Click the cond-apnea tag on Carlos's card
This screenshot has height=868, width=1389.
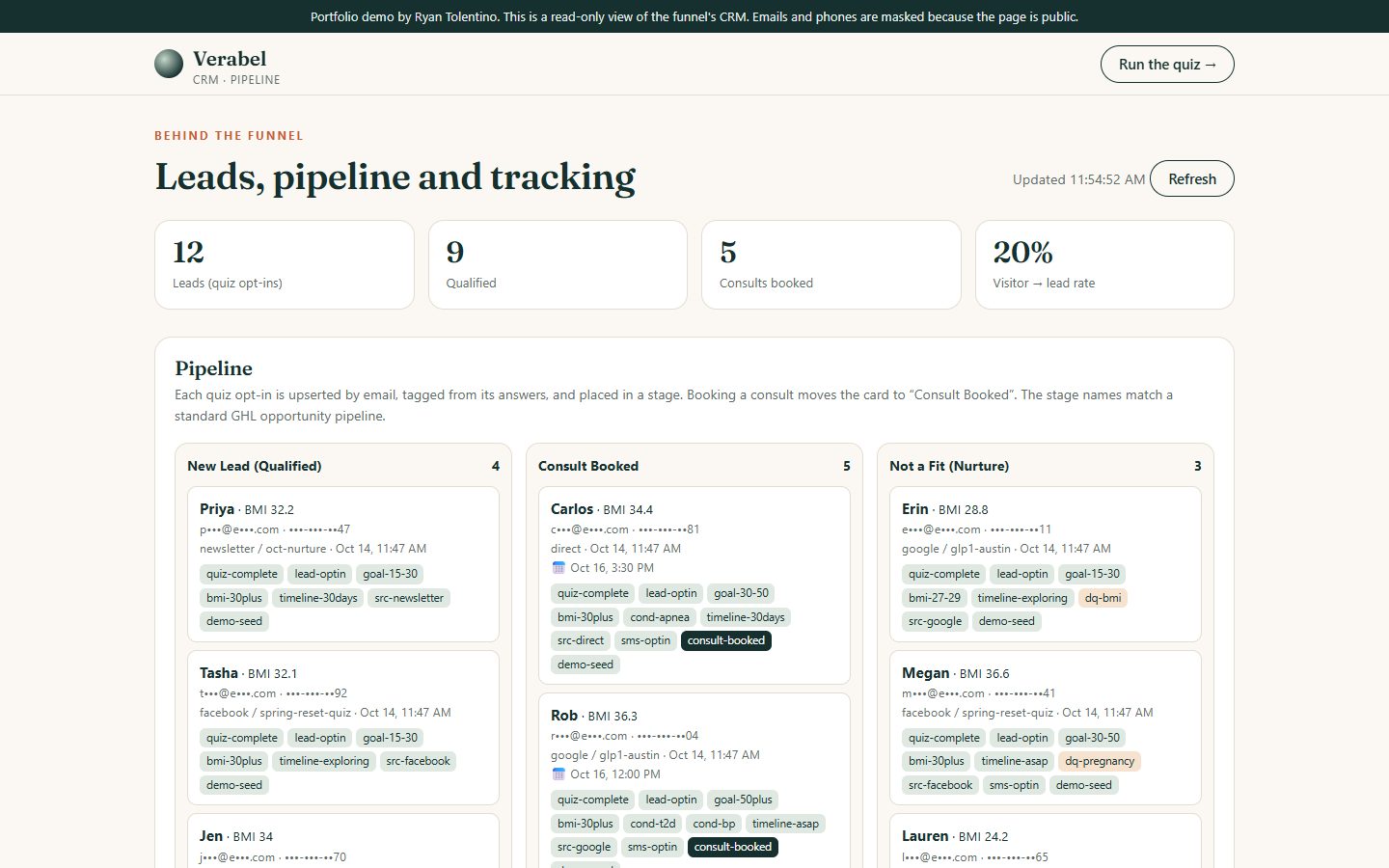[x=660, y=617]
